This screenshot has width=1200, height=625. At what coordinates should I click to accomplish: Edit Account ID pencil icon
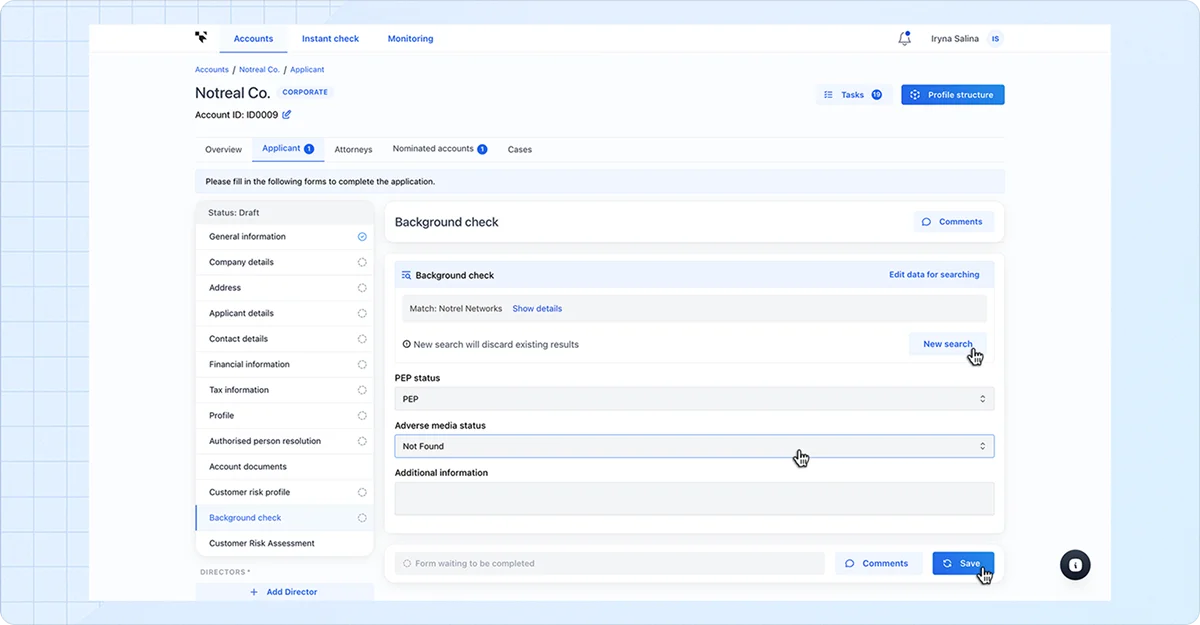287,115
